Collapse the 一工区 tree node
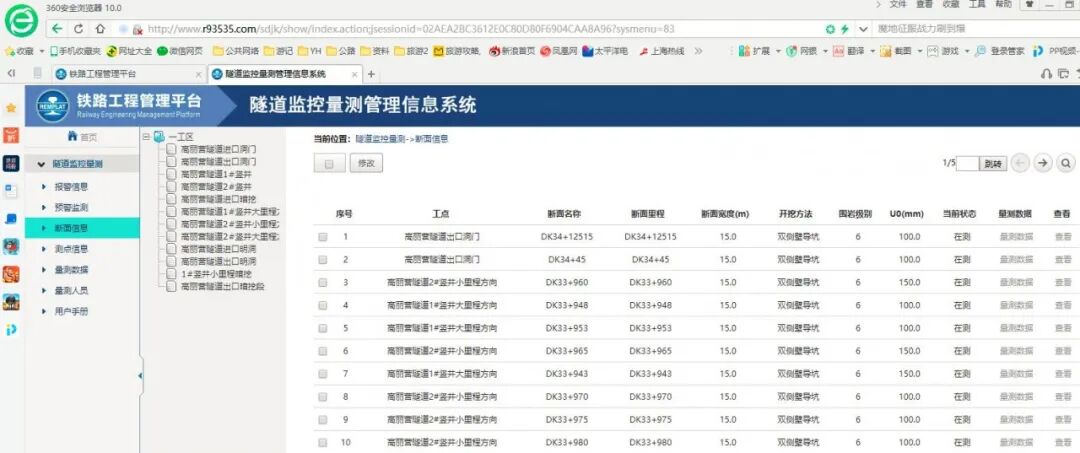This screenshot has width=1080, height=453. (146, 136)
